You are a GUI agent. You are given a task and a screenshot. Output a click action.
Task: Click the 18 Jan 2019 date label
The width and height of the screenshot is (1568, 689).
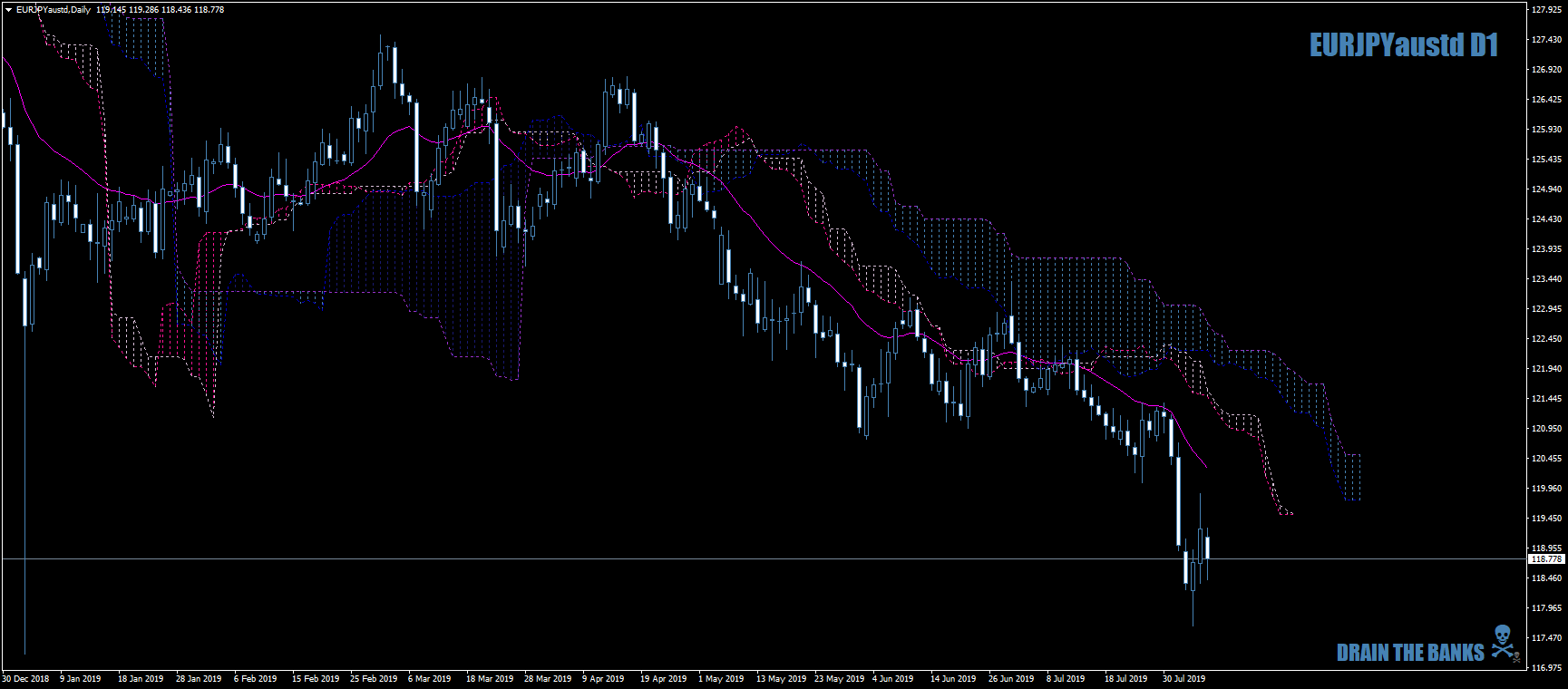point(141,679)
